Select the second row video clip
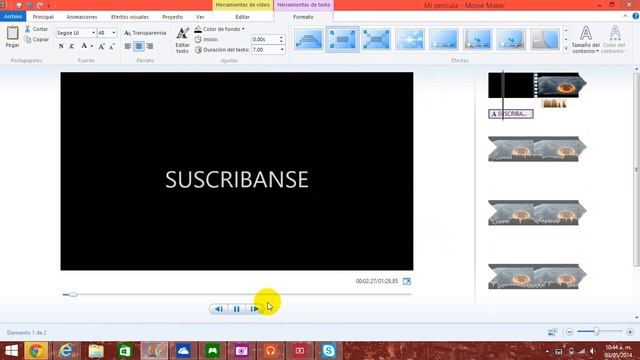The image size is (640, 360). click(x=537, y=149)
